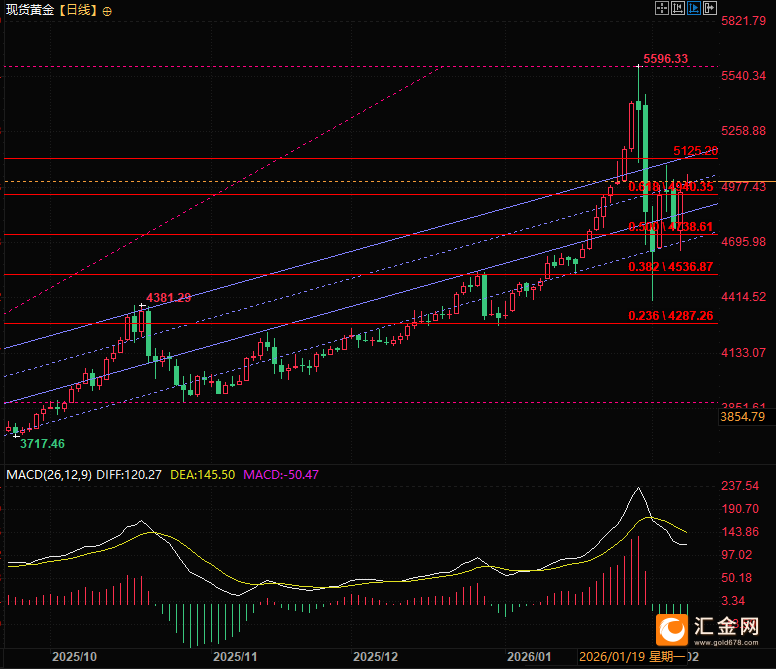This screenshot has height=669, width=776.
Task: Select the 0.500 Fibonacci level label
Action: tap(671, 227)
